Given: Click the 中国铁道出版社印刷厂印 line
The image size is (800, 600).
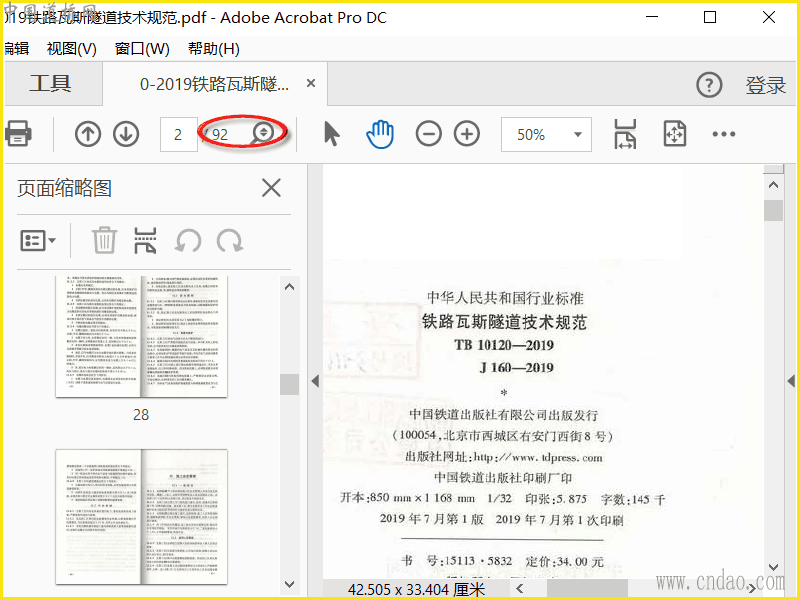Looking at the screenshot, I should point(503,478).
